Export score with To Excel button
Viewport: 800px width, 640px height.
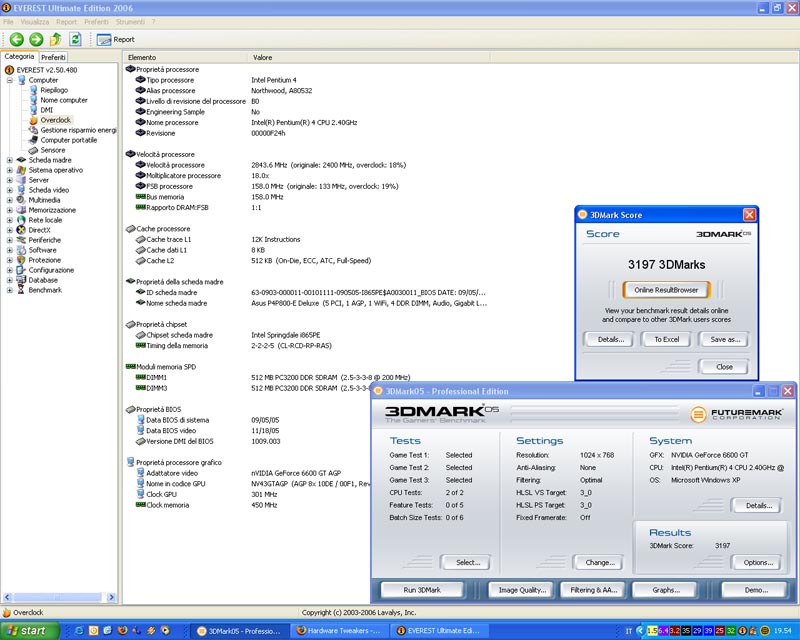pos(667,339)
